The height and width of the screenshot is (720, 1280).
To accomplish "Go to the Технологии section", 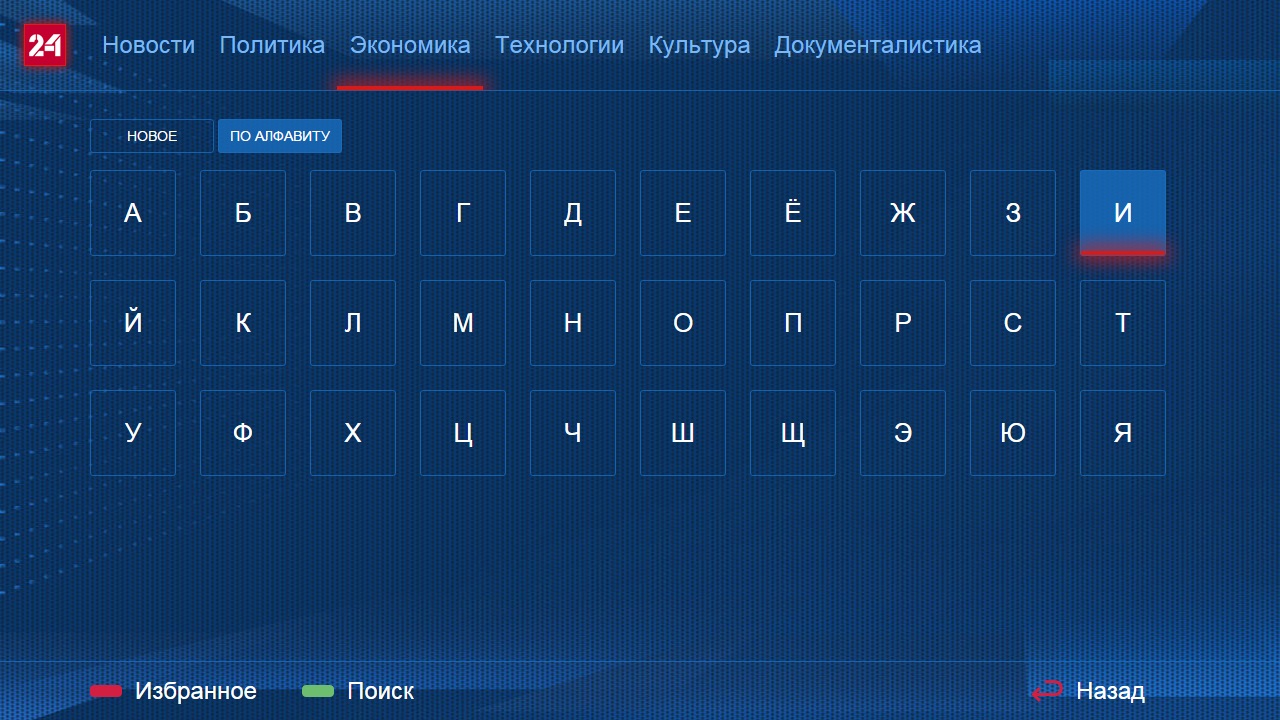I will (x=559, y=45).
